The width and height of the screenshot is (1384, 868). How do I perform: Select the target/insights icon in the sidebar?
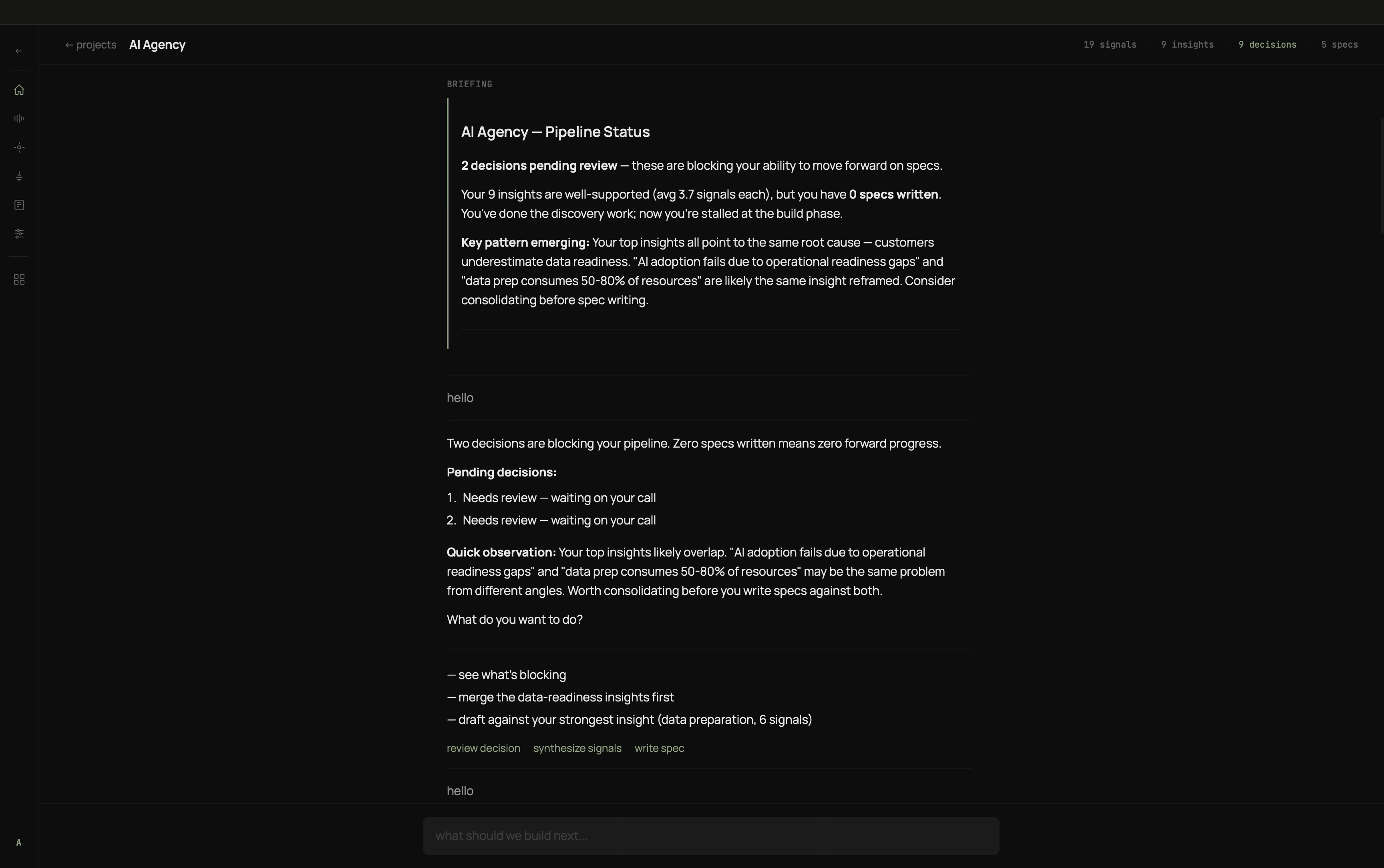tap(18, 147)
